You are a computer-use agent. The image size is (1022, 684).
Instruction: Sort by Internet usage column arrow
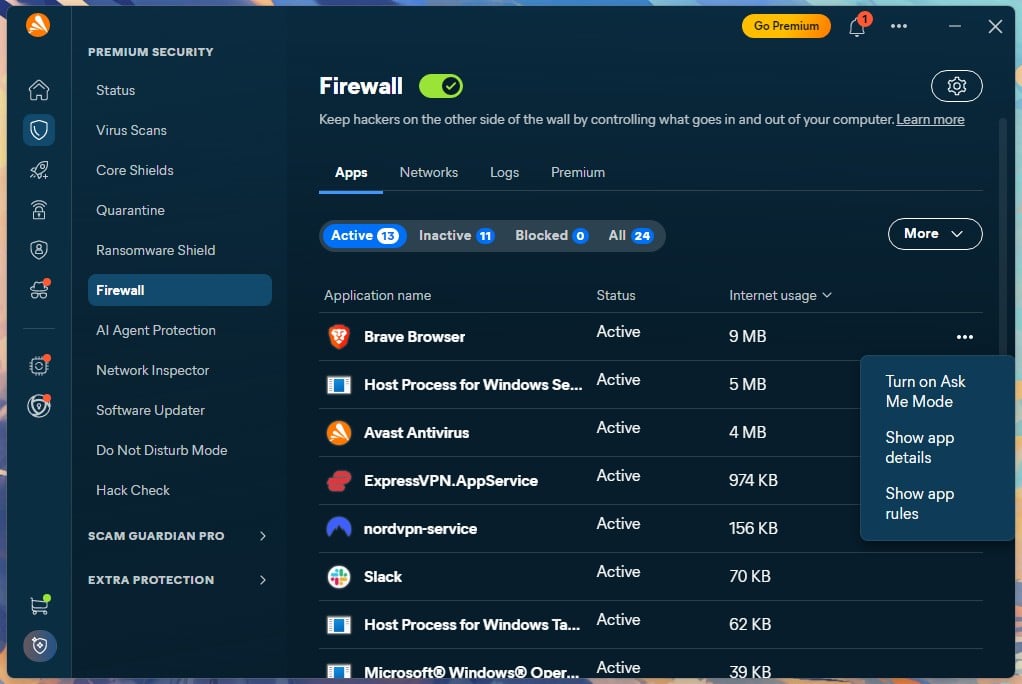coord(827,295)
